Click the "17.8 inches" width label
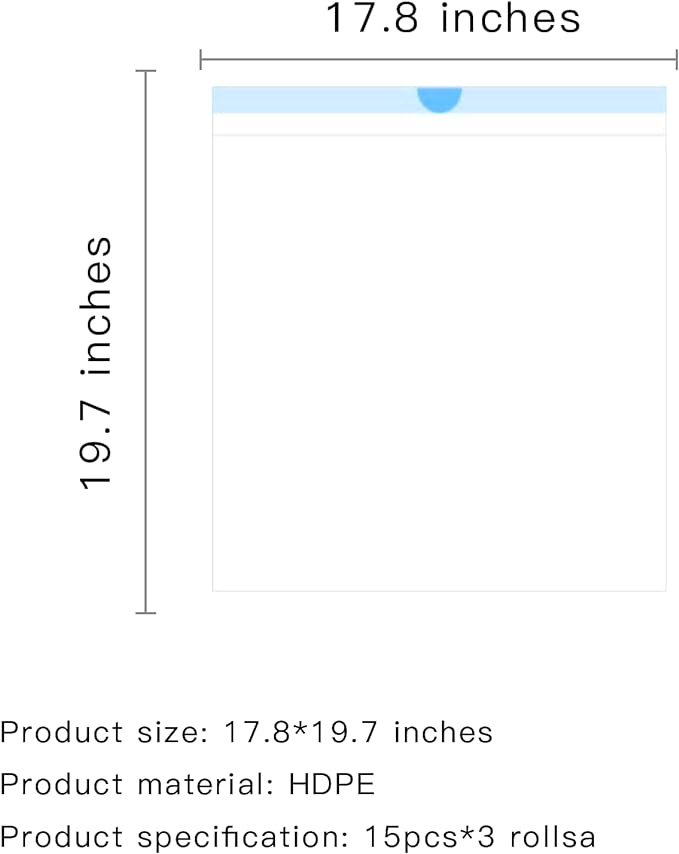679x854 pixels. pyautogui.click(x=452, y=18)
